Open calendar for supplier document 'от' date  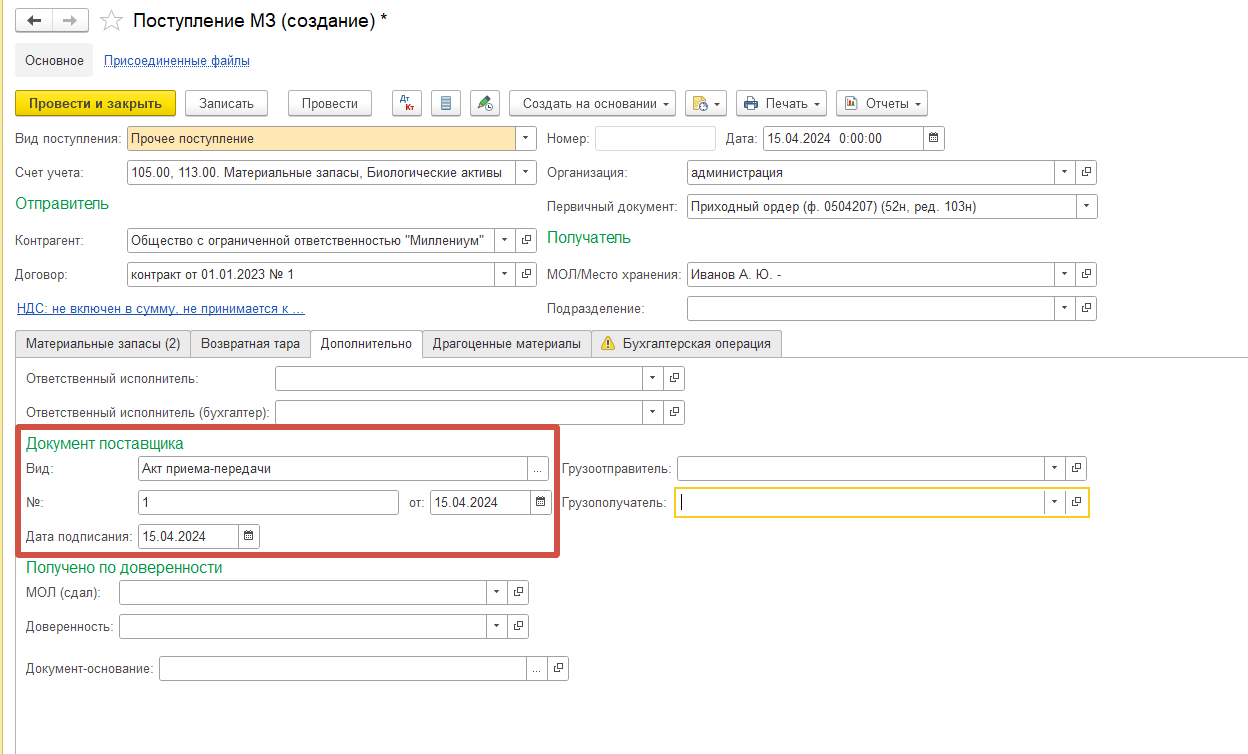click(x=541, y=502)
